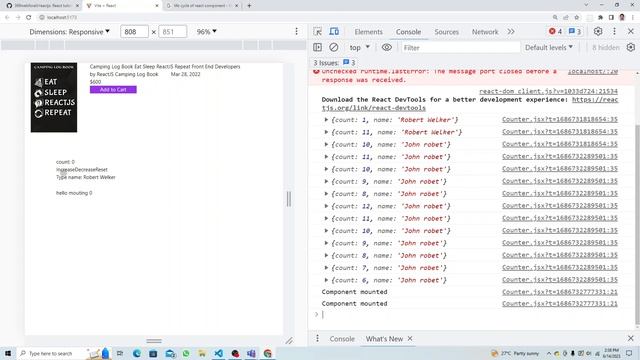Clear the console with the ban icon
Image resolution: width=640 pixels, height=360 pixels.
pos(333,47)
